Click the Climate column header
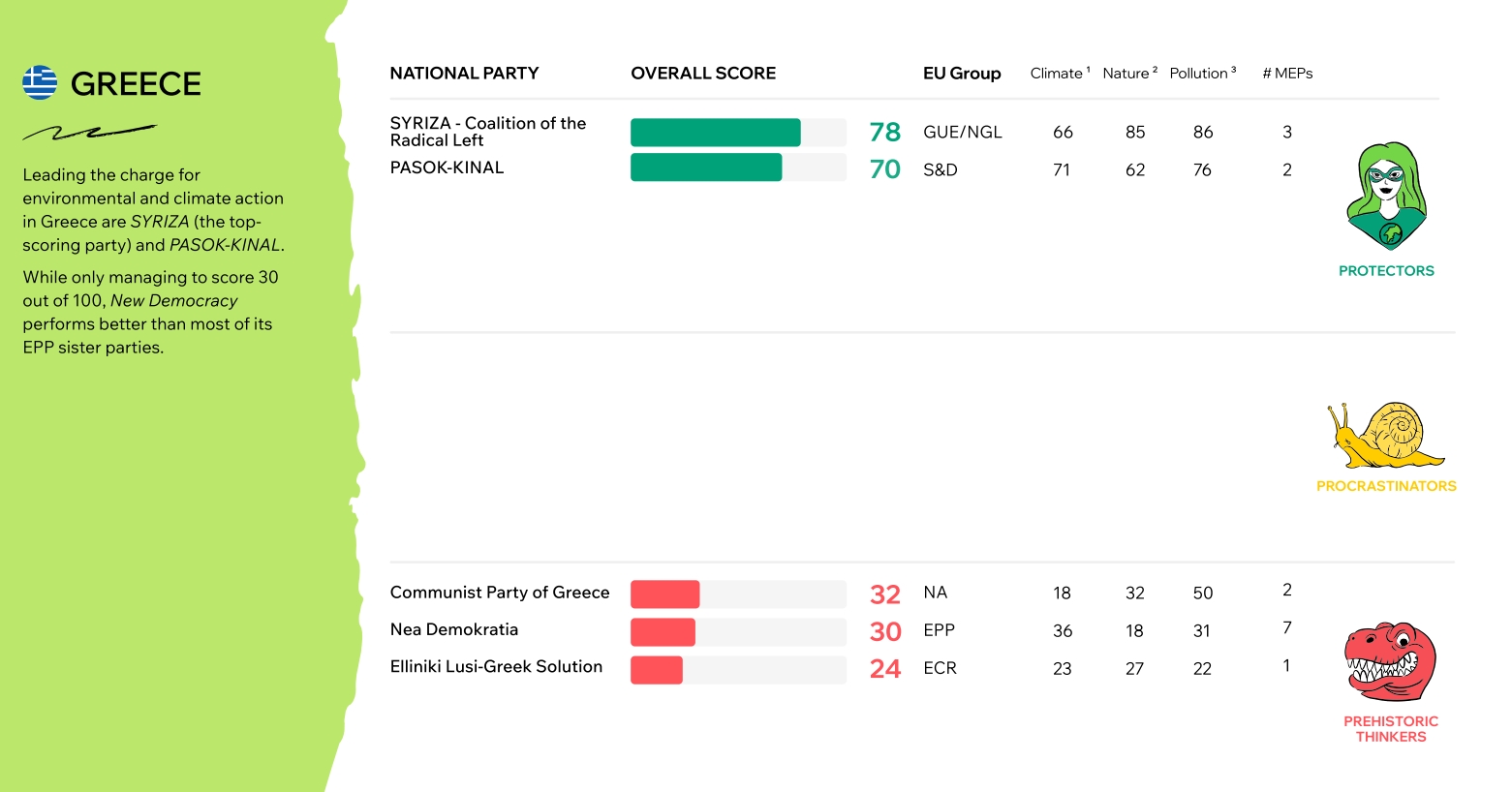The height and width of the screenshot is (792, 1512). [x=1059, y=74]
